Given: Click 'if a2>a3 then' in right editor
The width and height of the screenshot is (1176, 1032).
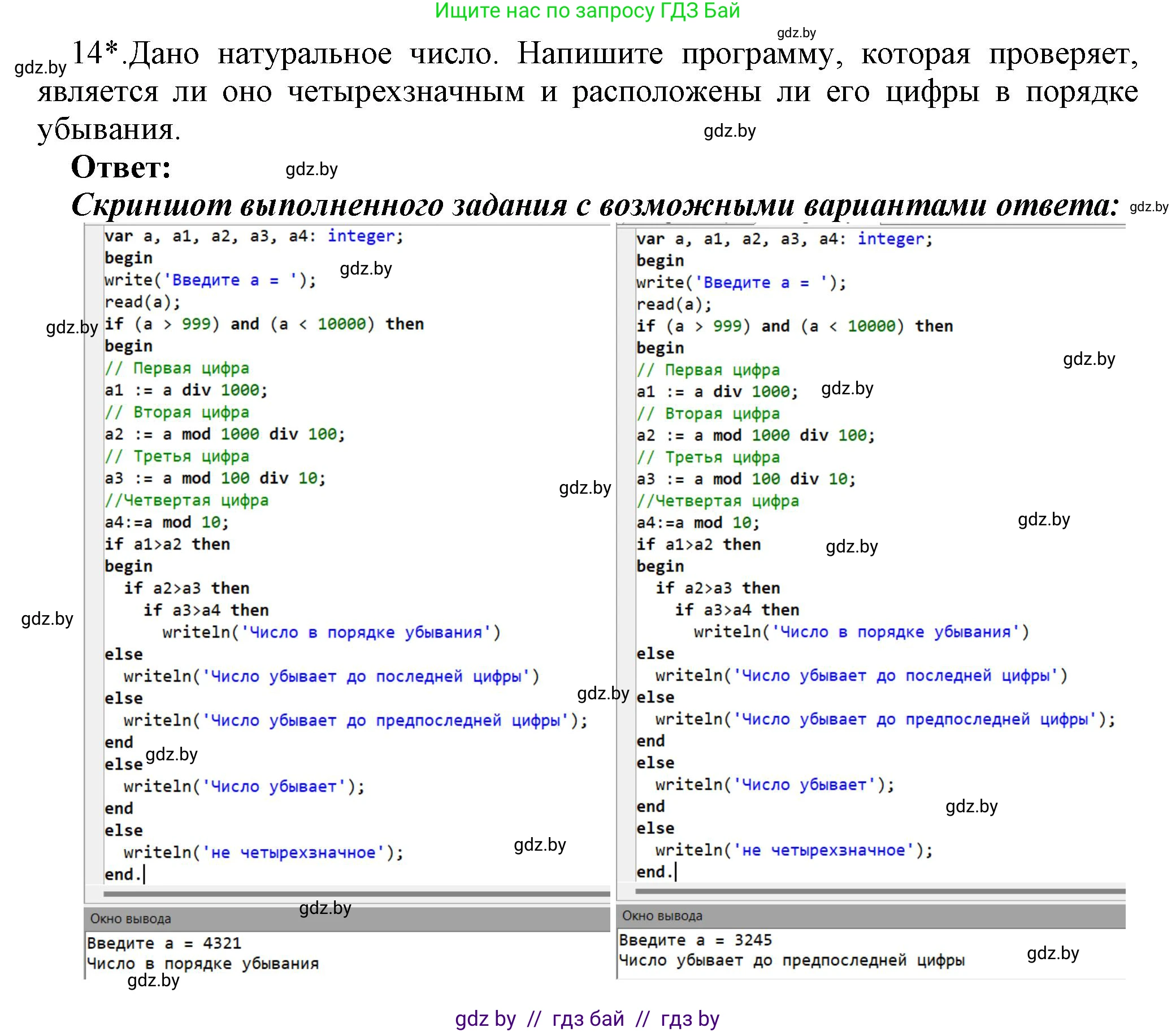Looking at the screenshot, I should coord(718,588).
